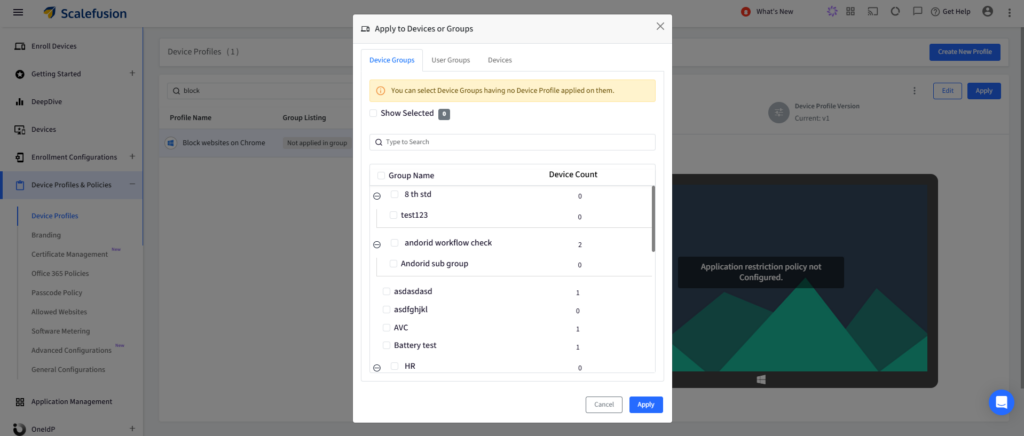The image size is (1024, 436).
Task: Click the DeepDive chart icon
Action: 20,102
